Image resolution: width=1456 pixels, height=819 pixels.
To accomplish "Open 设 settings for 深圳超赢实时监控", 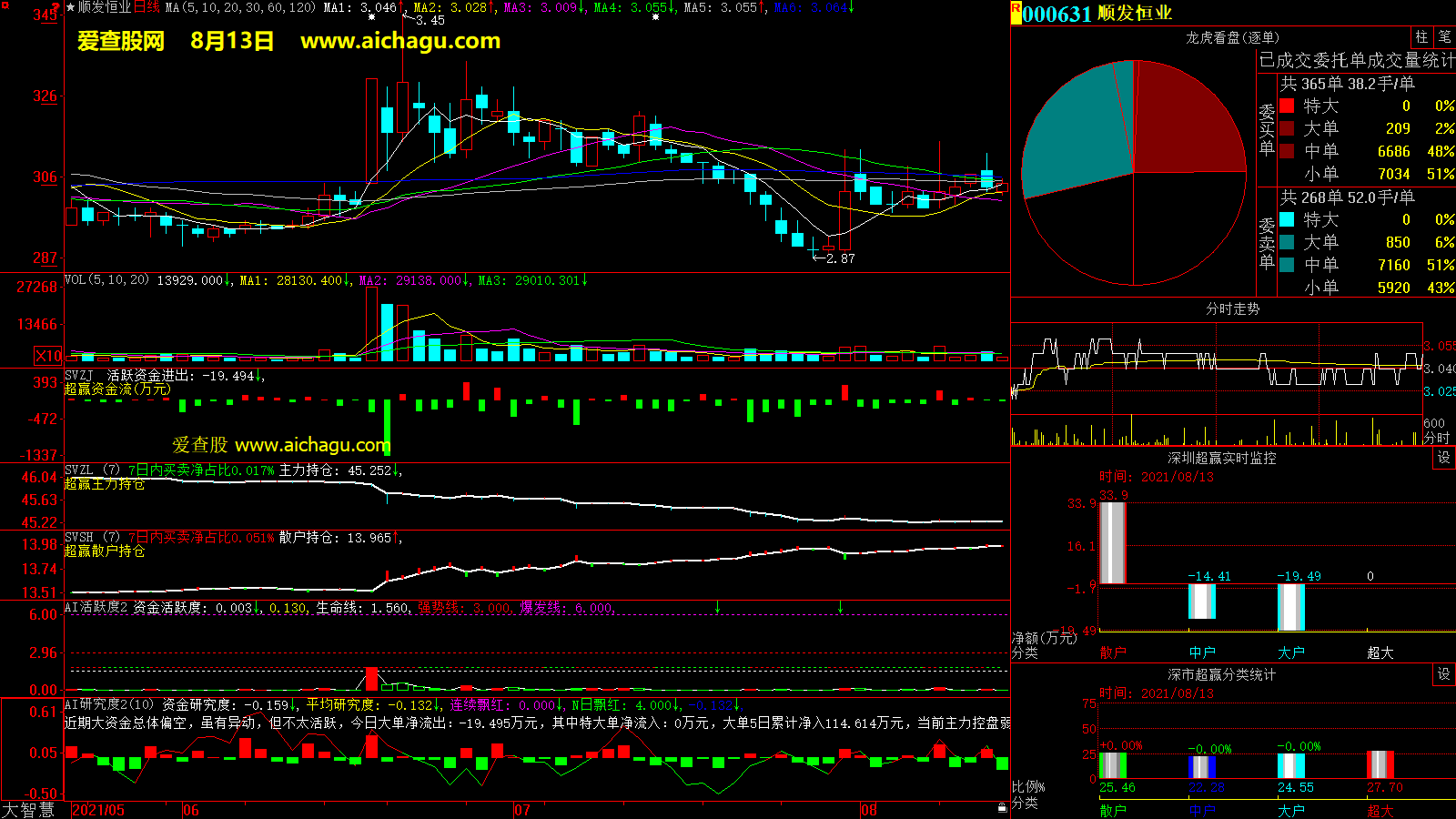I will (1443, 458).
